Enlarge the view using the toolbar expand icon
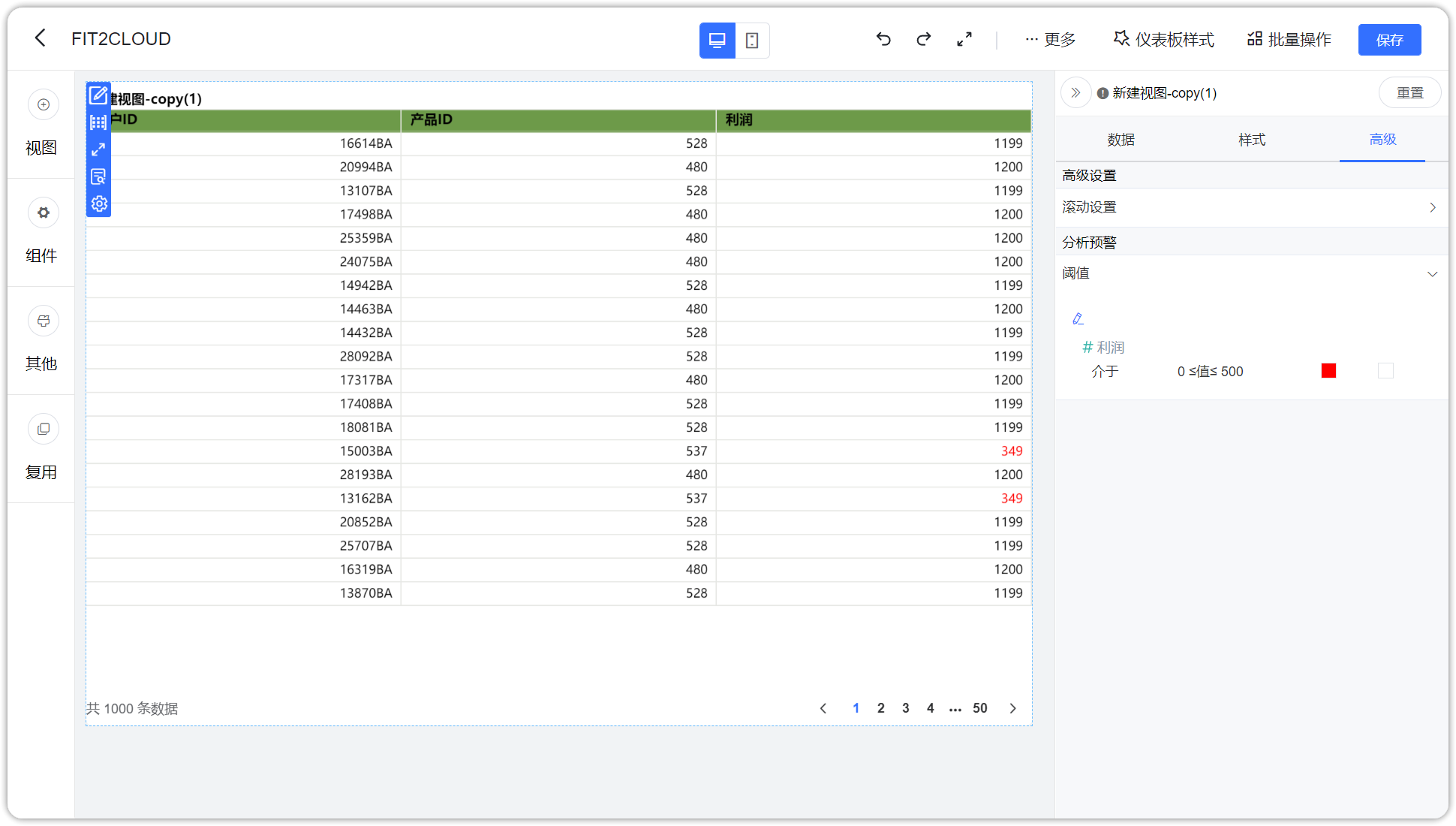 pos(98,149)
